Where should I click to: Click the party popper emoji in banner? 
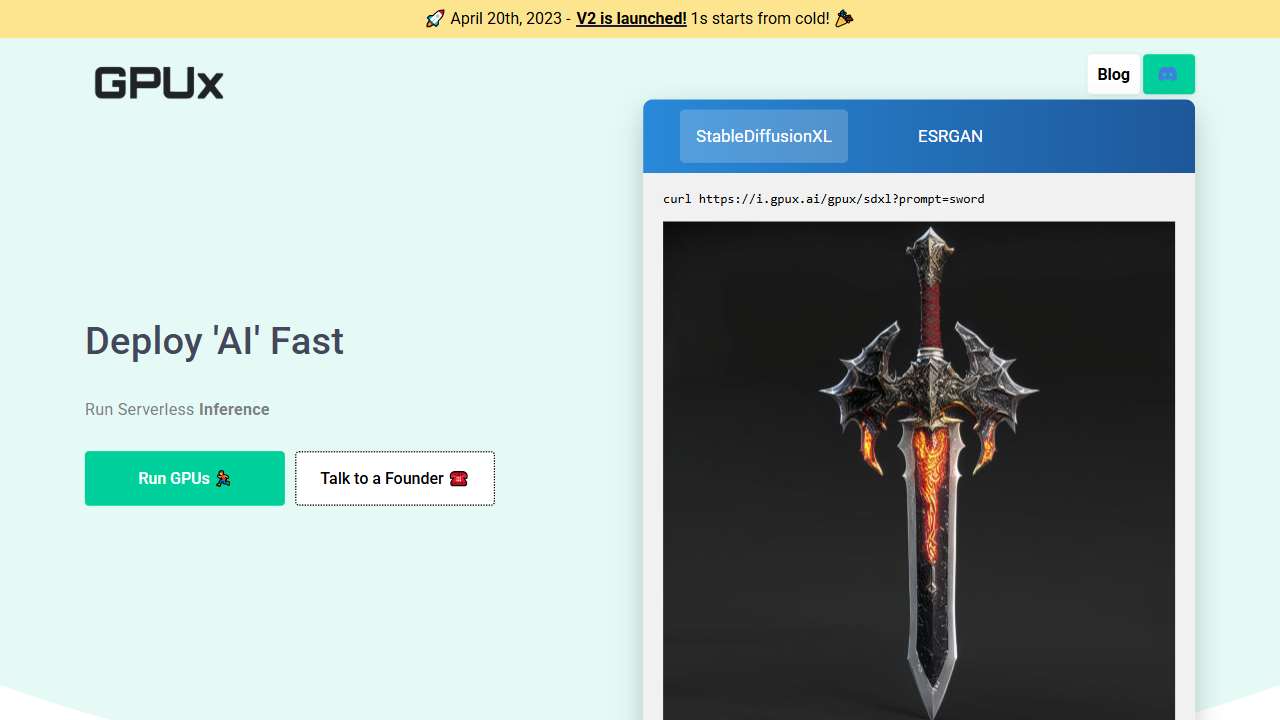(844, 19)
